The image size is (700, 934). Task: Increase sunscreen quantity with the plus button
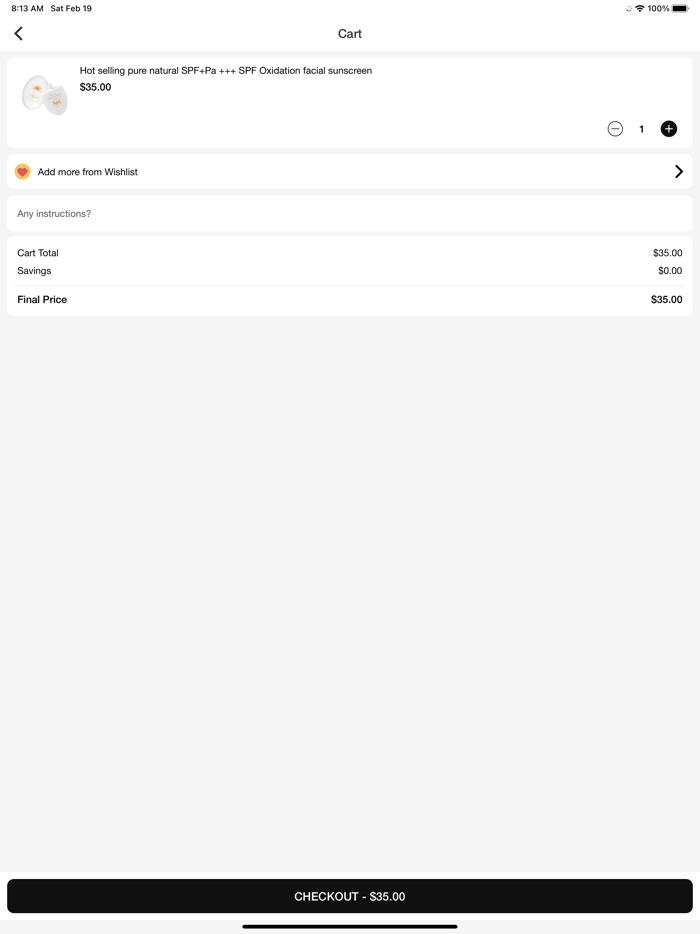coord(669,129)
